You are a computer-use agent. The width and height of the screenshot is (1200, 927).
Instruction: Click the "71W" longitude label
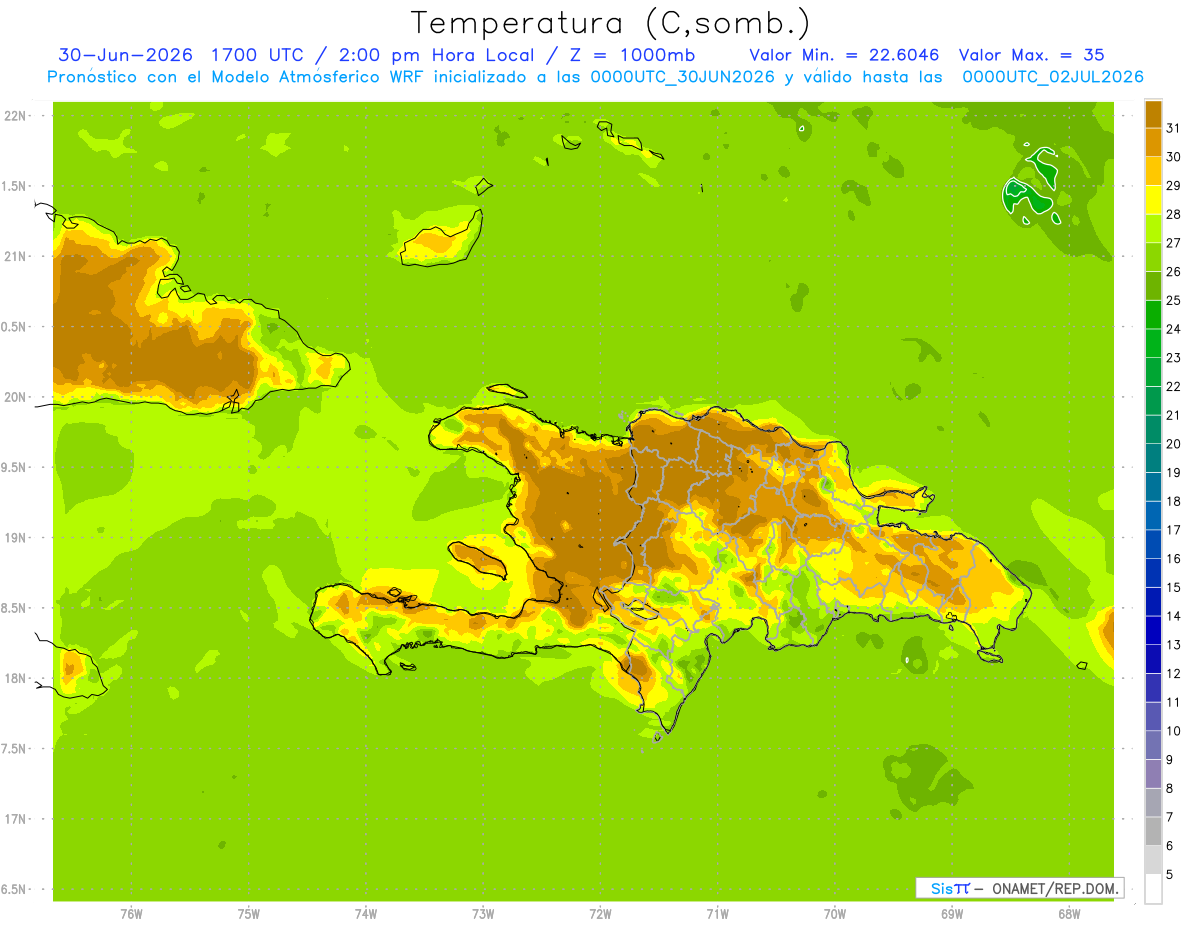pyautogui.click(x=717, y=914)
